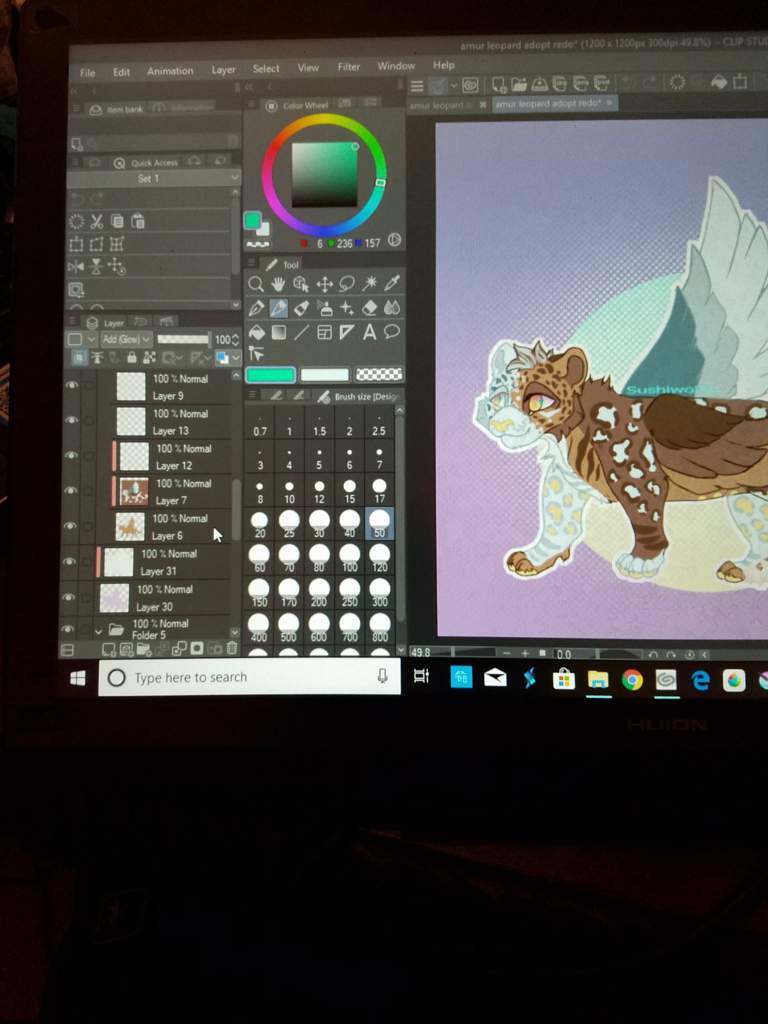Hide Layer 7 using its eye icon
Screen dimensions: 768x1024
pyautogui.click(x=71, y=490)
